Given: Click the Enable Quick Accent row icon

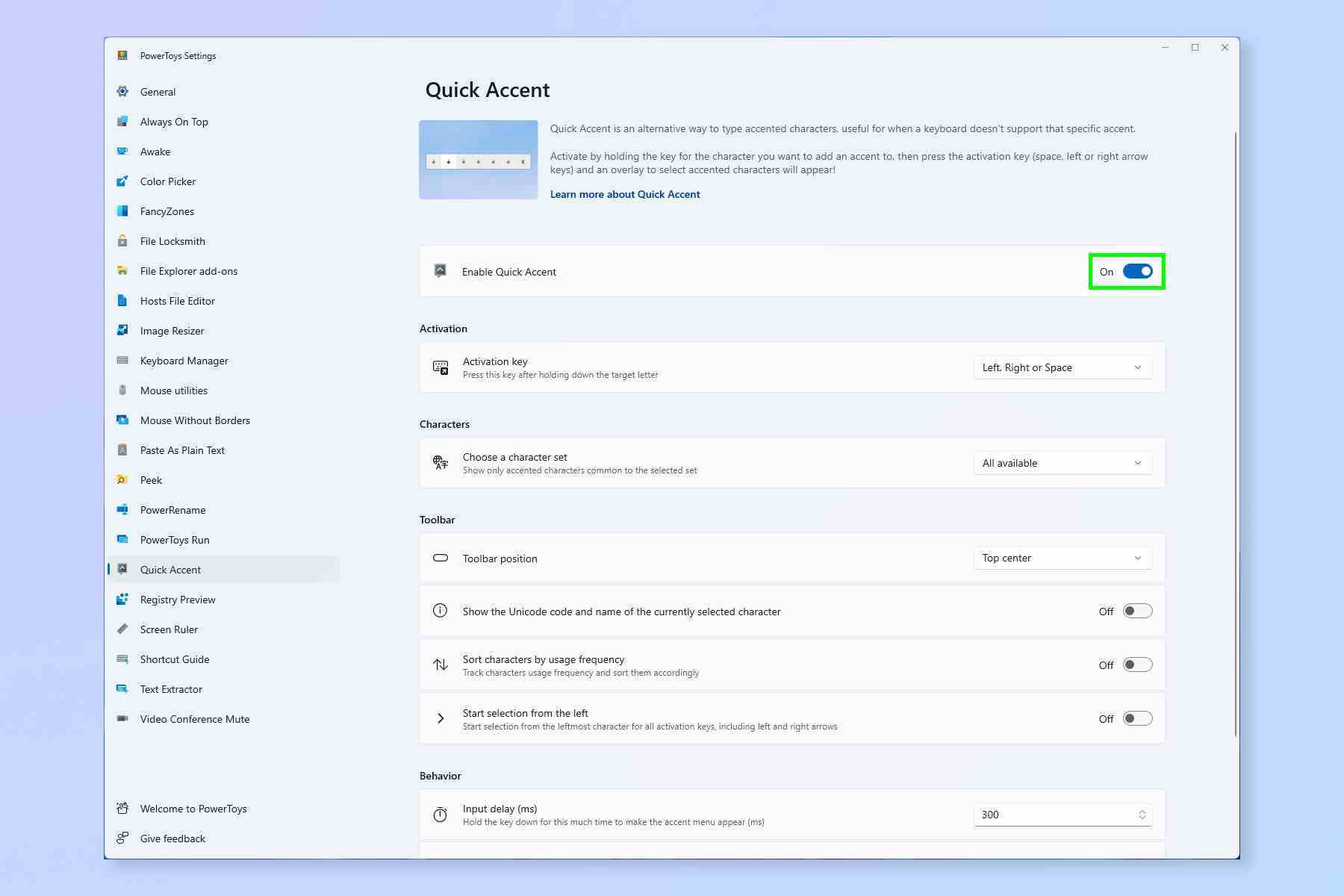Looking at the screenshot, I should pos(441,271).
